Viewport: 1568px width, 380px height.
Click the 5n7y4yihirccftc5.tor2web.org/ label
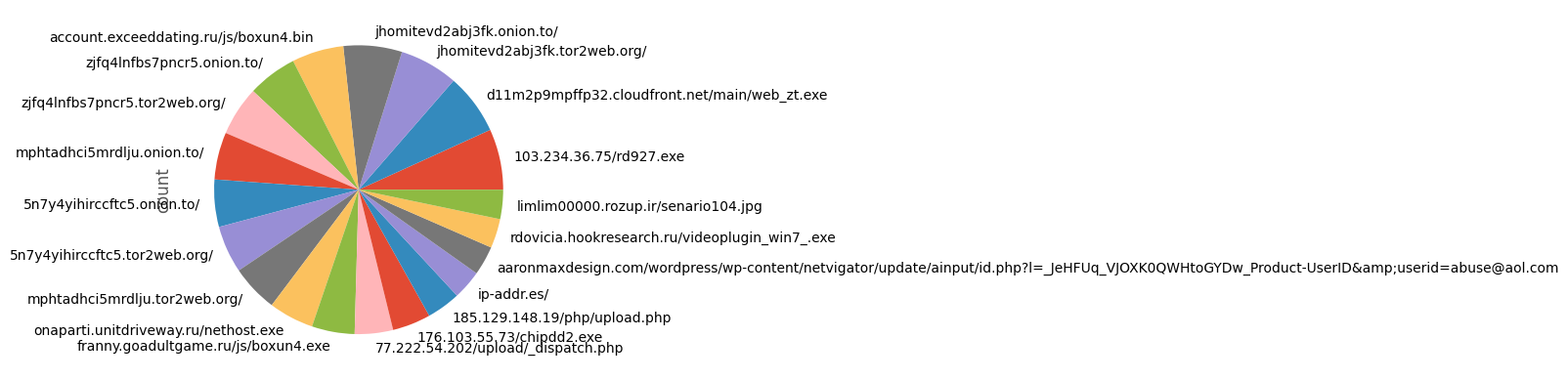pyautogui.click(x=111, y=256)
